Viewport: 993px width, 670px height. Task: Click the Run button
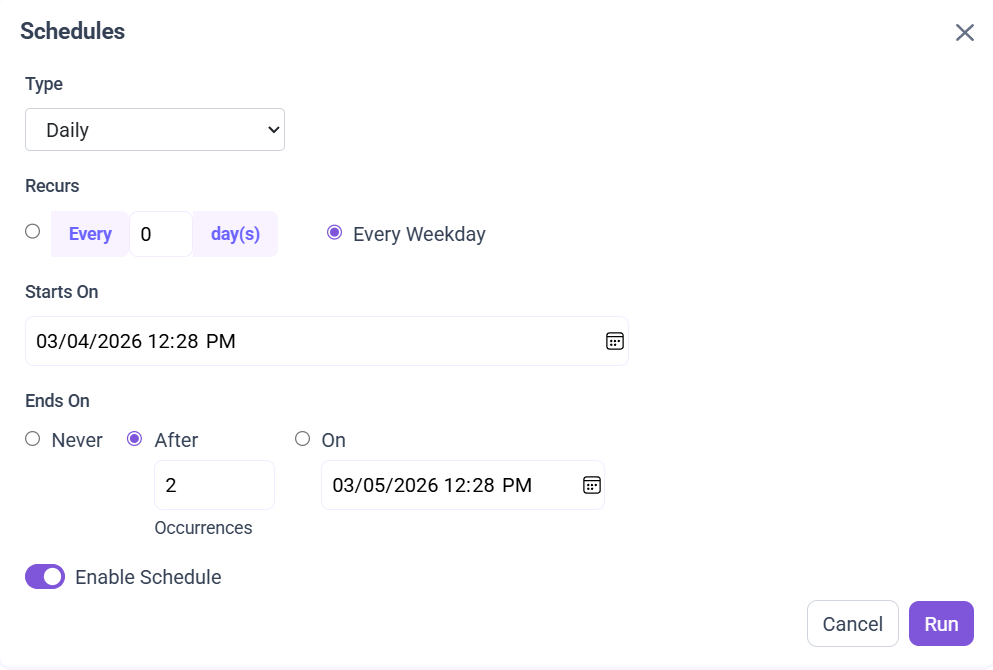941,624
